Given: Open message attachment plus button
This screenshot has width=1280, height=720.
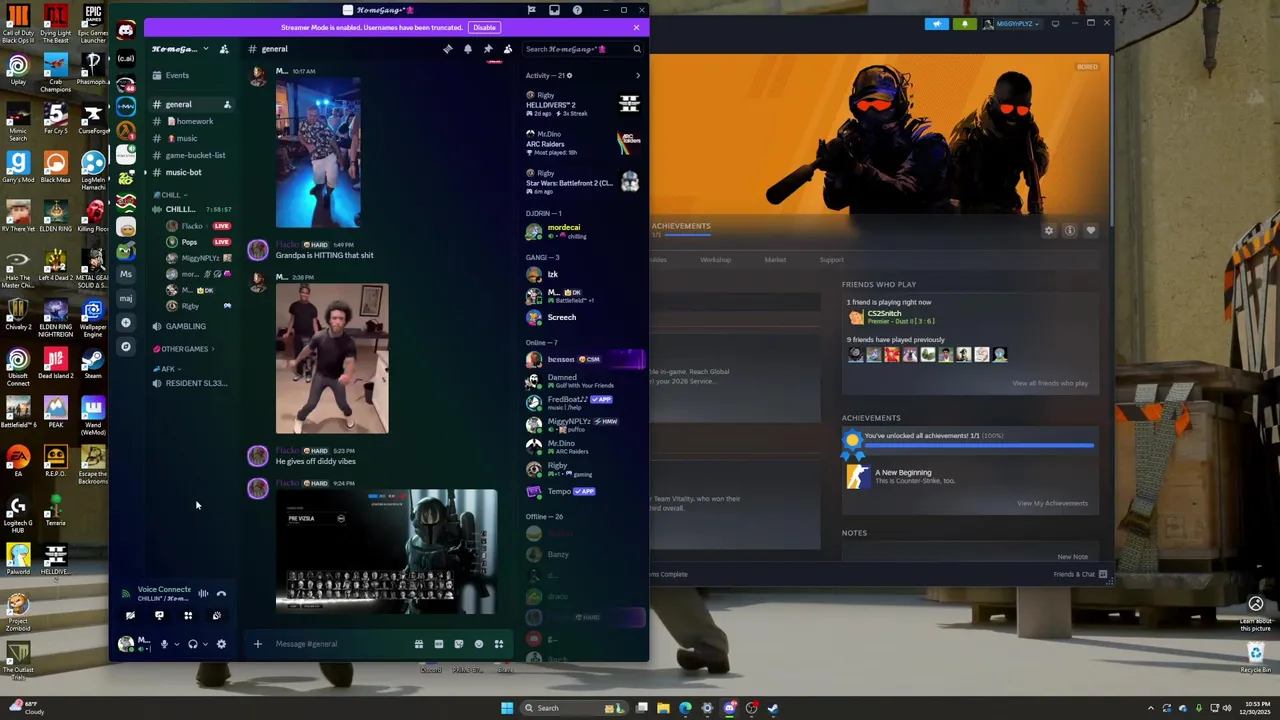Looking at the screenshot, I should pos(257,644).
